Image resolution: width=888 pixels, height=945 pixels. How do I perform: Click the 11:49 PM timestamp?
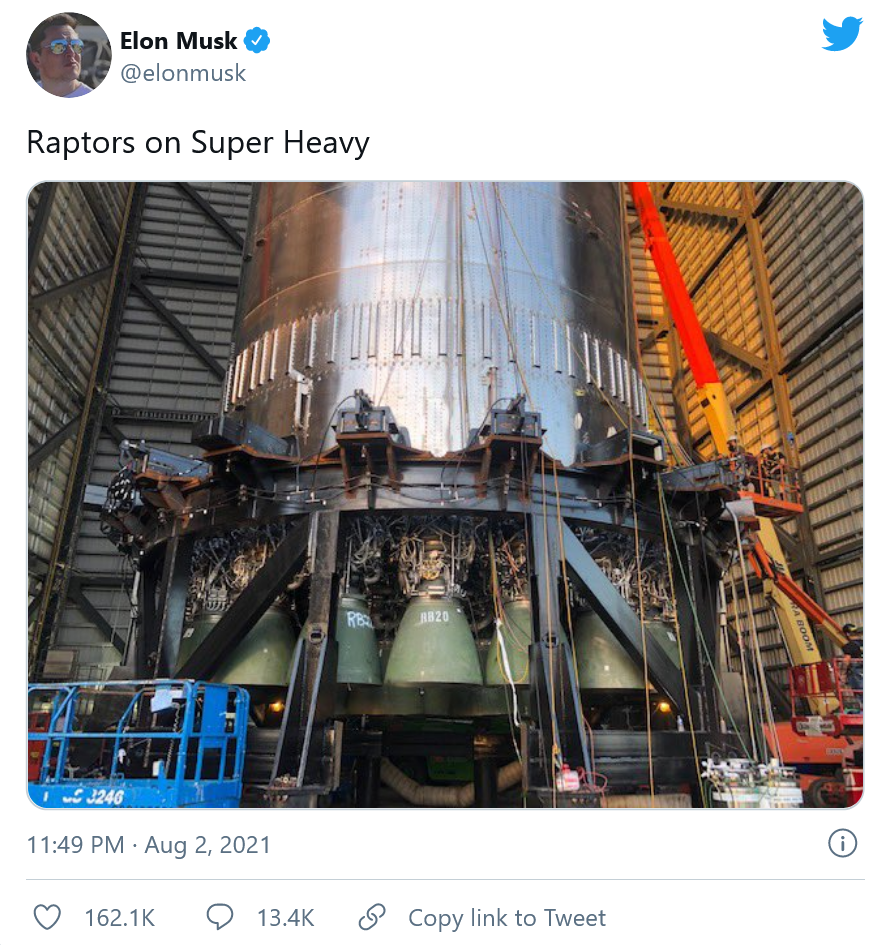[75, 844]
